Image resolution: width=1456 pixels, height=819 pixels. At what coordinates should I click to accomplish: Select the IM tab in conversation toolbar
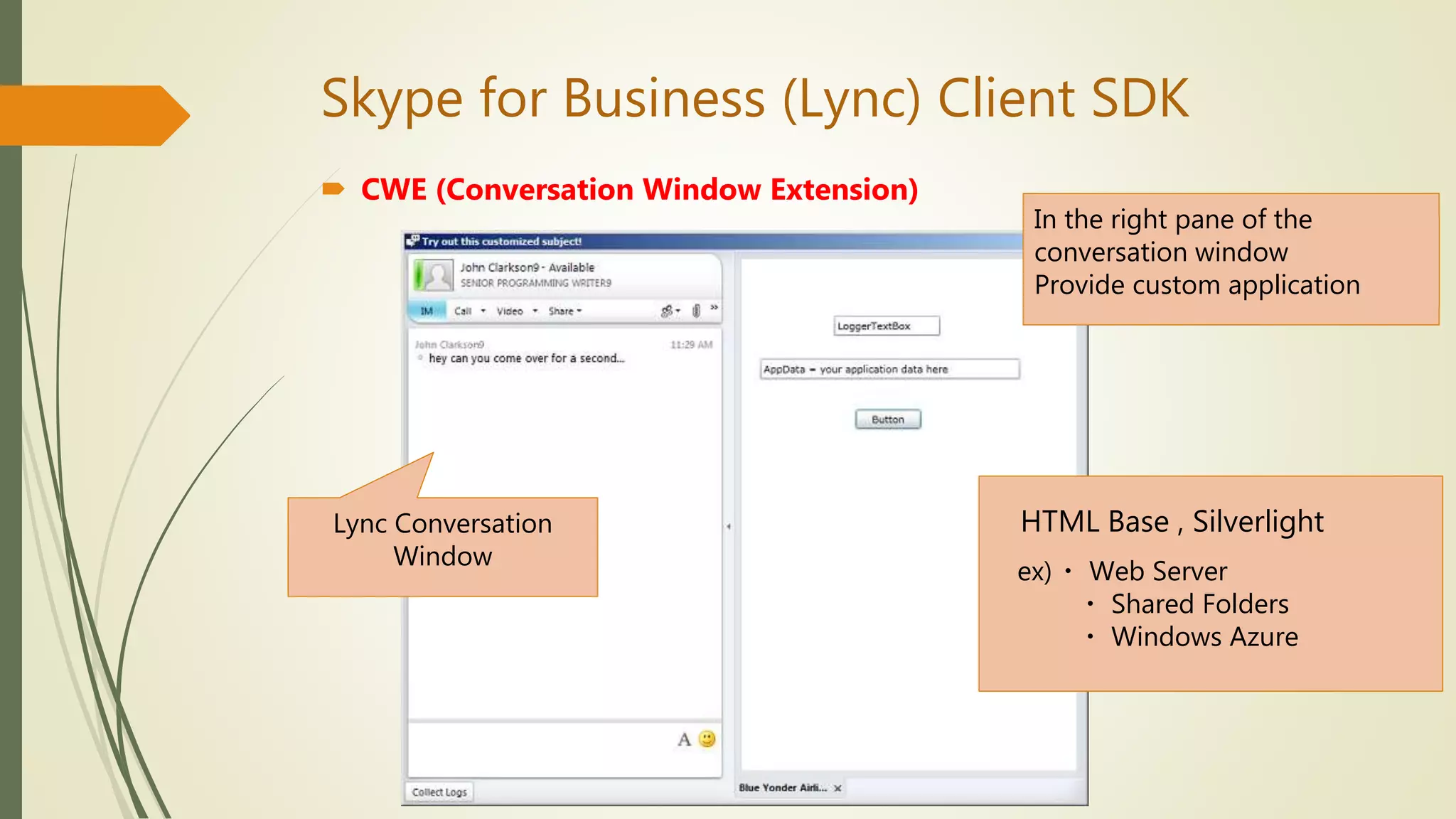pyautogui.click(x=427, y=311)
